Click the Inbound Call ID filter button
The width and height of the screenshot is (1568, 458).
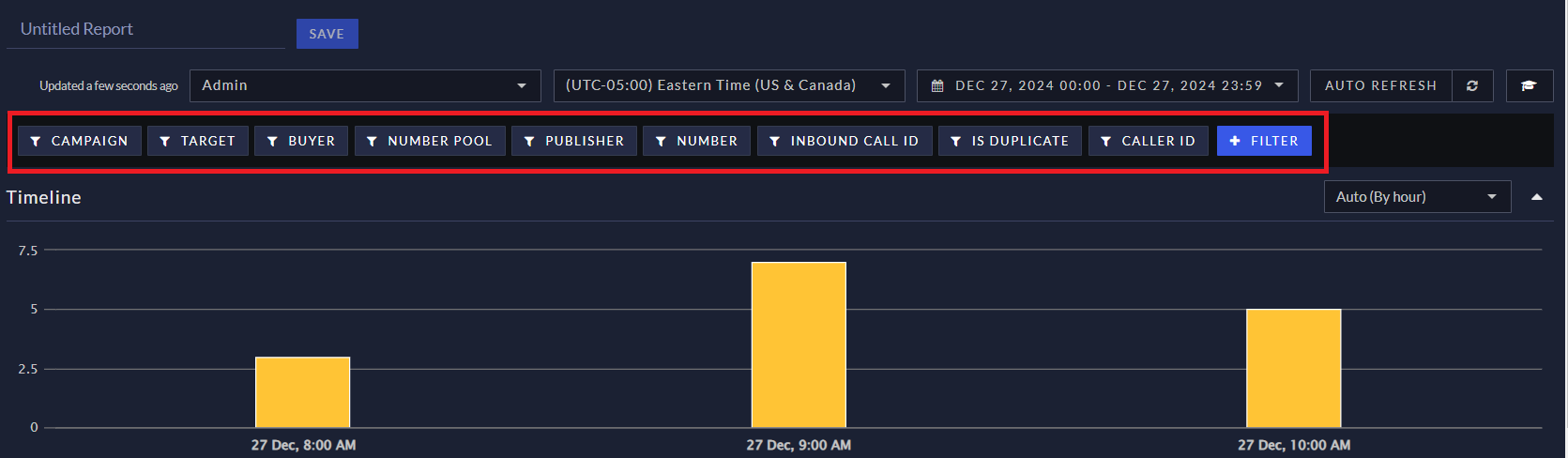pos(845,141)
